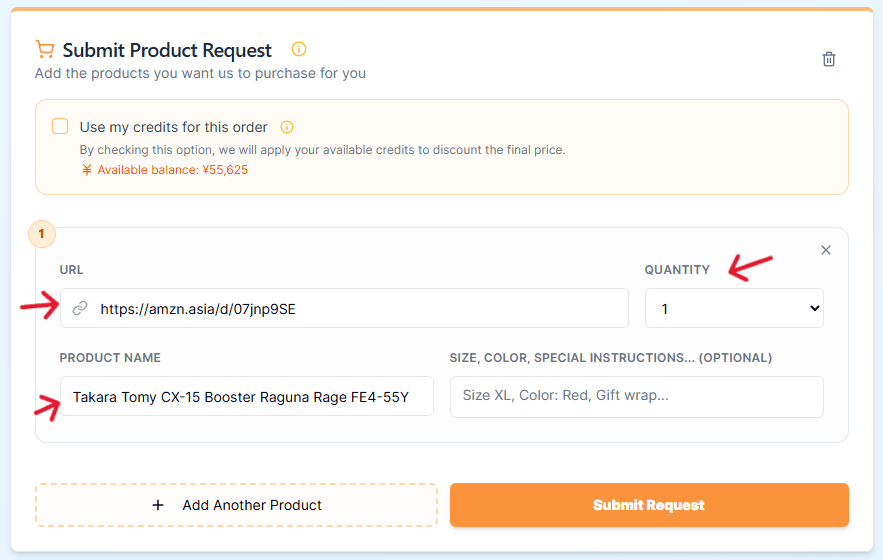The image size is (883, 560).
Task: Click the number 1 product badge
Action: (41, 235)
